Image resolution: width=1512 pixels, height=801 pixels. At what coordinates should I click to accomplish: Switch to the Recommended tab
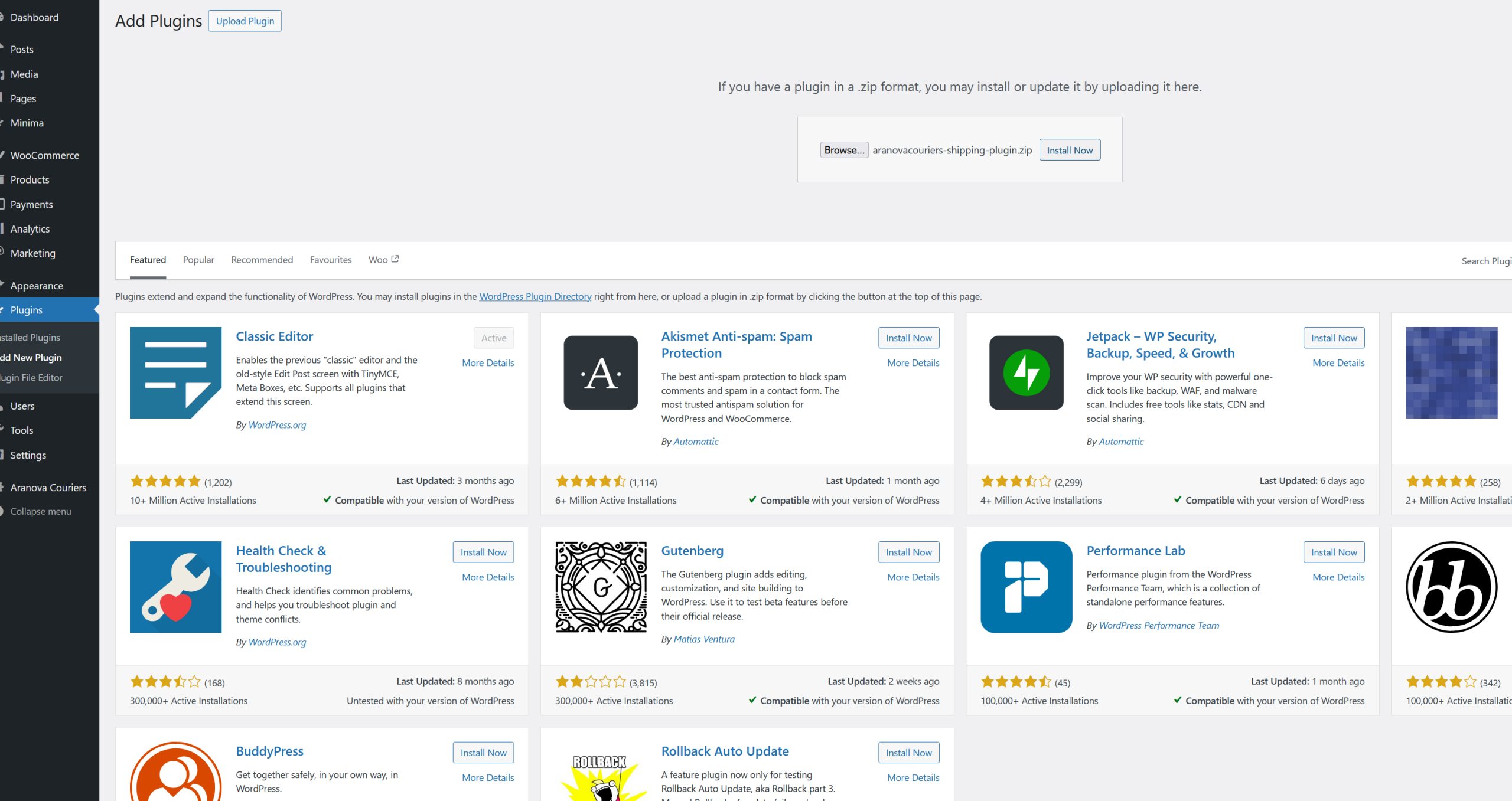click(x=262, y=260)
